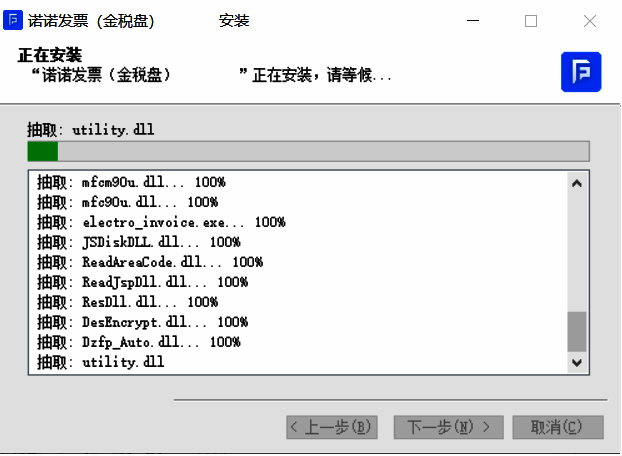Select log line ResDll.dll 100%
Viewport: 622px width, 456px height.
pyautogui.click(x=127, y=302)
